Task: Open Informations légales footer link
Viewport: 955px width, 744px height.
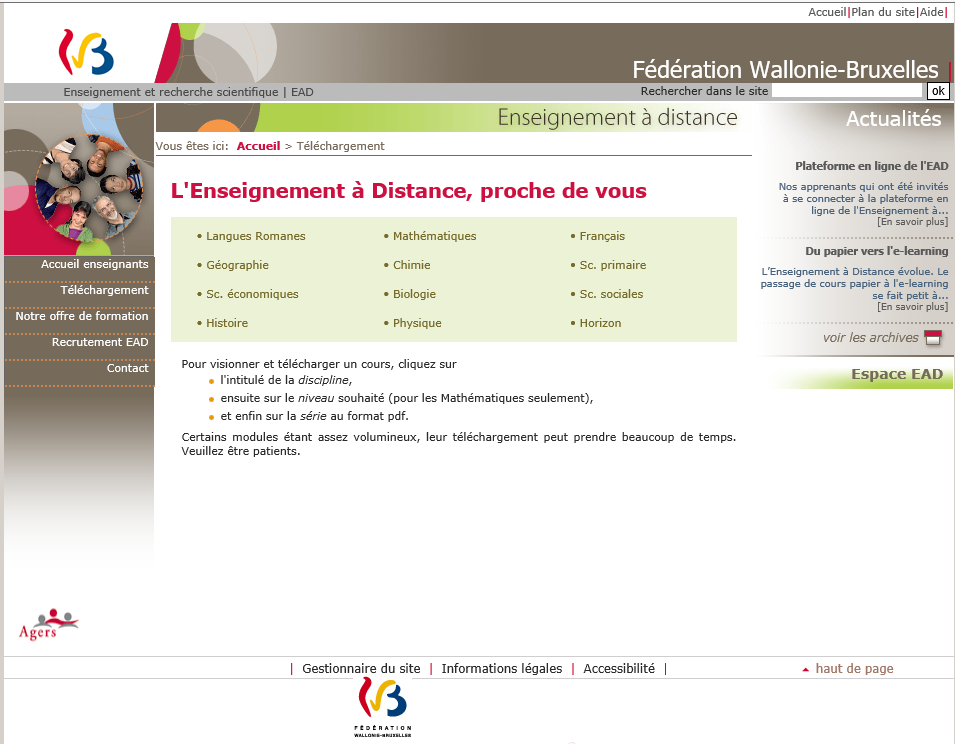Action: [x=501, y=669]
